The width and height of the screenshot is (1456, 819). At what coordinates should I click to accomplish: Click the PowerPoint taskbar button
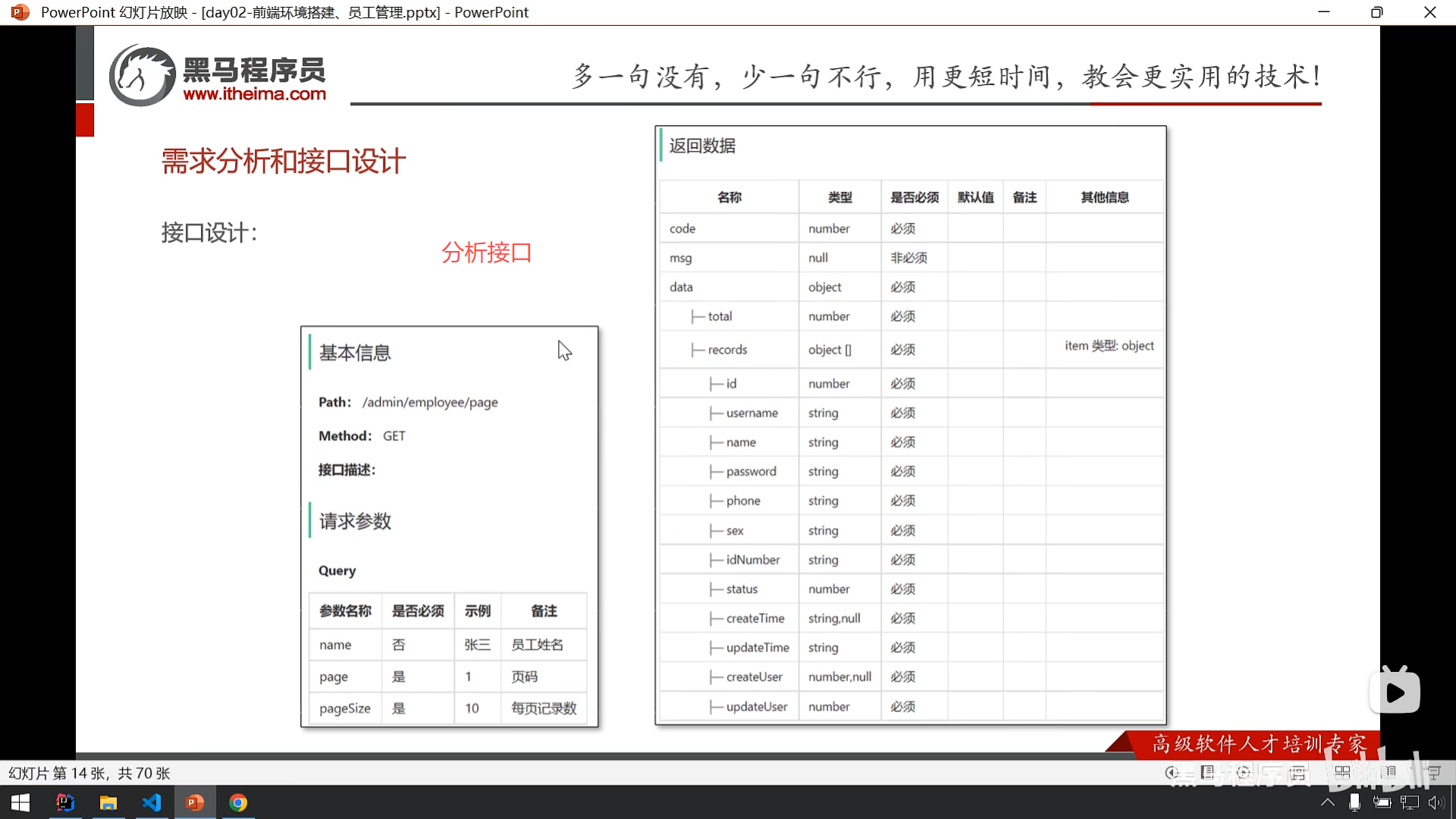[x=195, y=802]
